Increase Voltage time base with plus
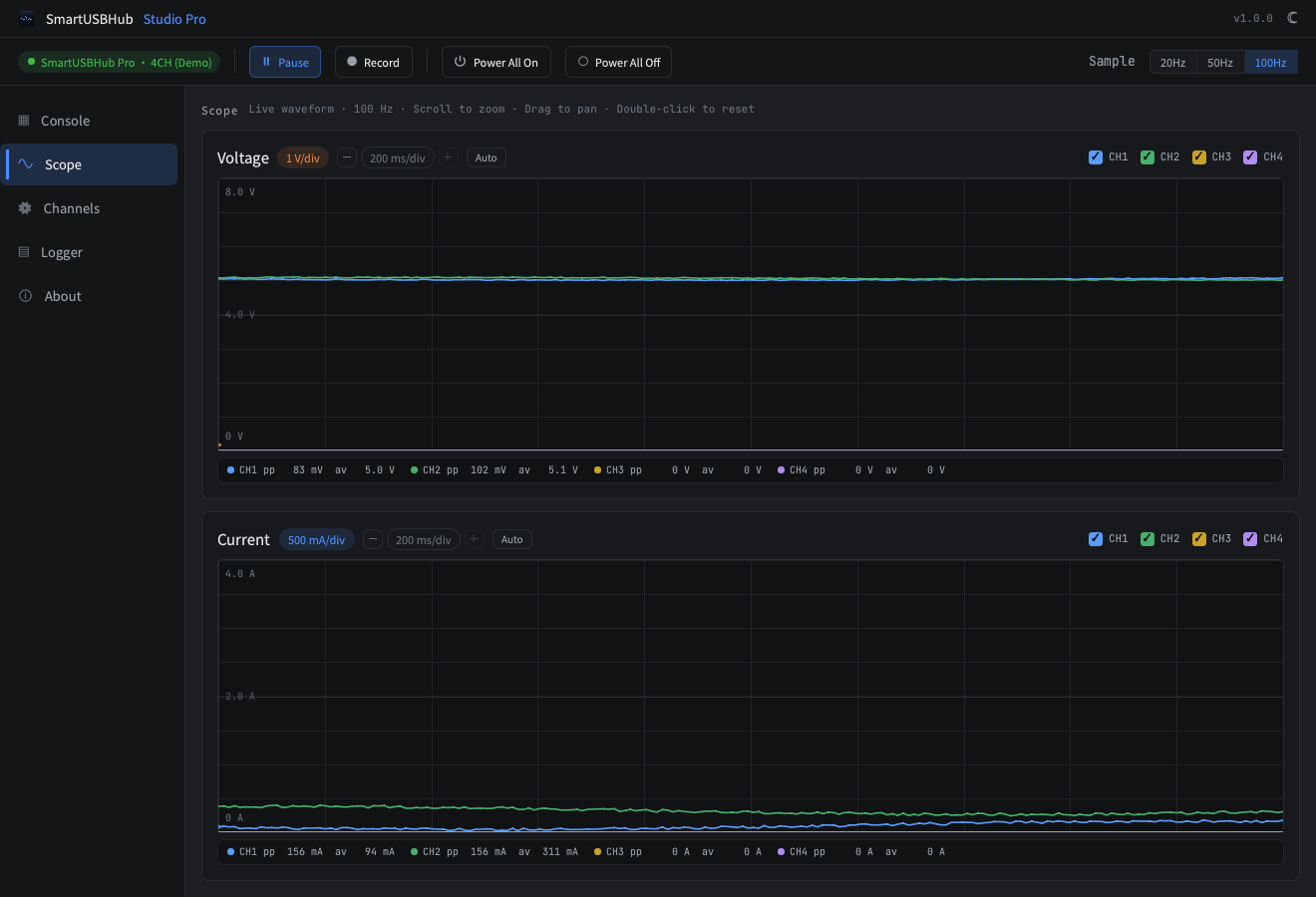This screenshot has width=1316, height=897. (x=448, y=157)
